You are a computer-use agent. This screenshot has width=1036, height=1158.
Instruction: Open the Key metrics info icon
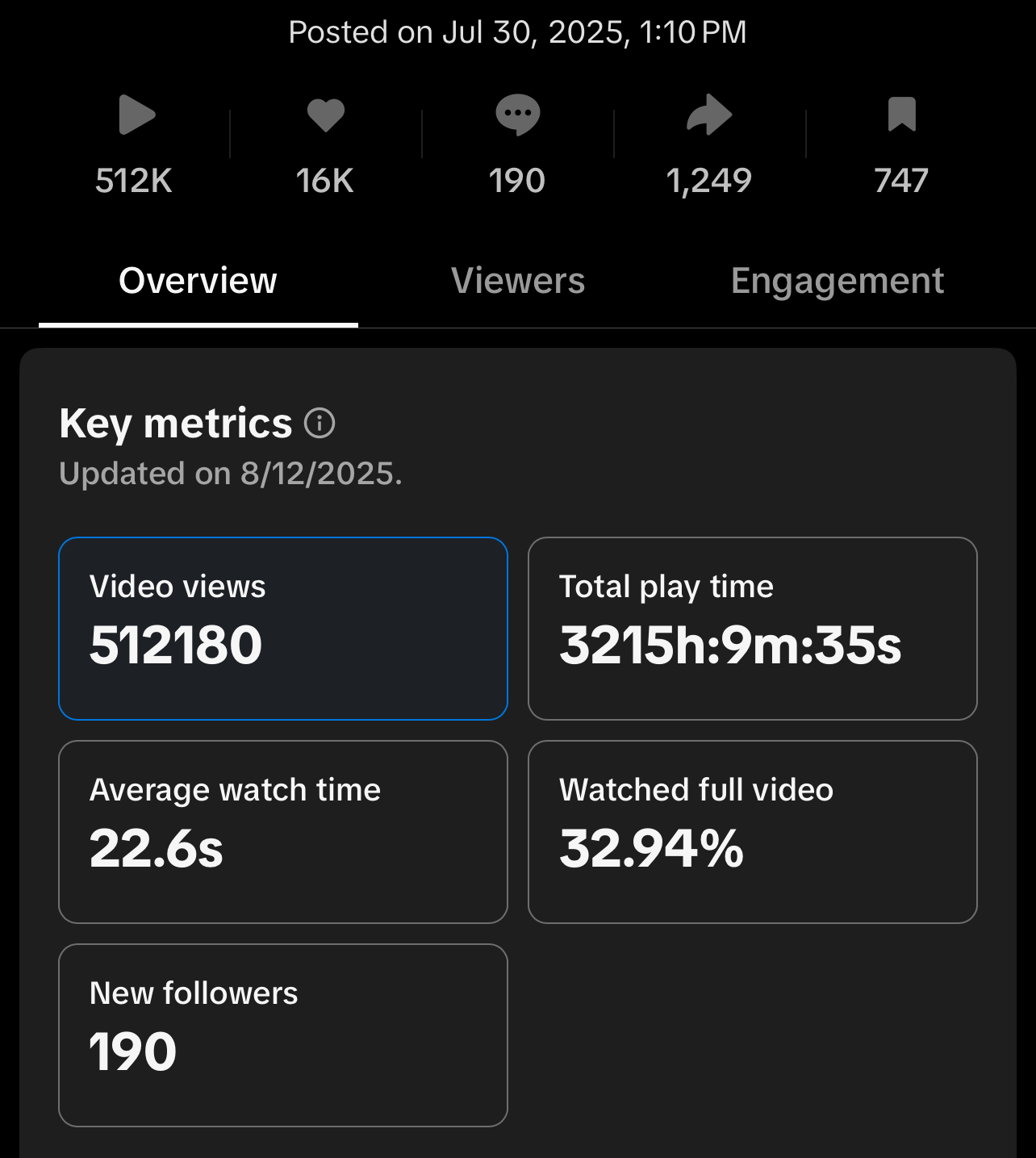point(320,423)
